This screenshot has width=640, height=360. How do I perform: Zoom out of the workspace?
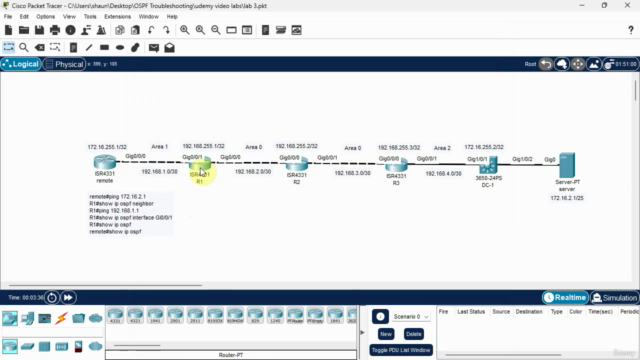[216, 30]
